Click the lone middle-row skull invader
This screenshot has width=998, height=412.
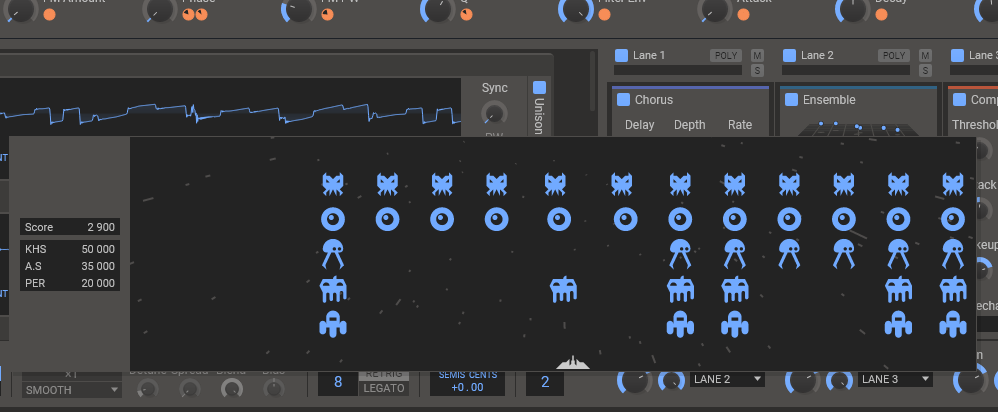click(563, 289)
